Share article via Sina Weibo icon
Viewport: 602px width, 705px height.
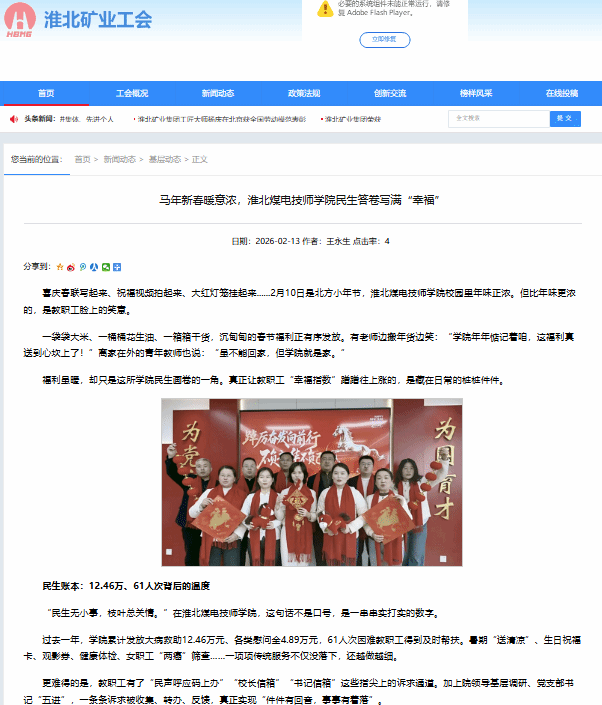(71, 267)
